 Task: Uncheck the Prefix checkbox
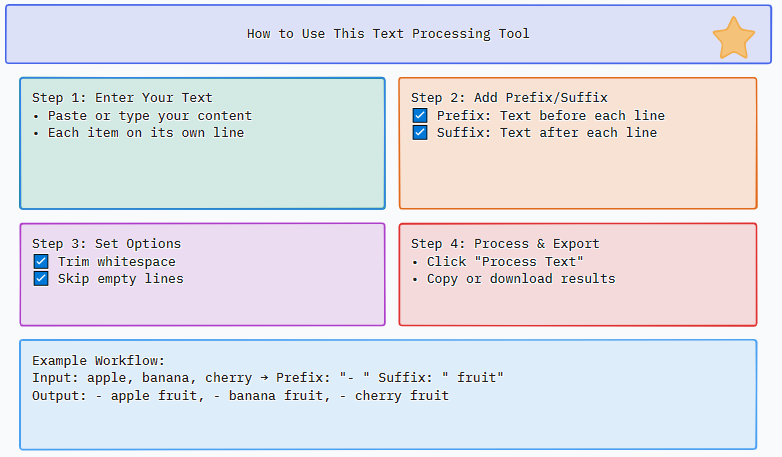pyautogui.click(x=420, y=116)
